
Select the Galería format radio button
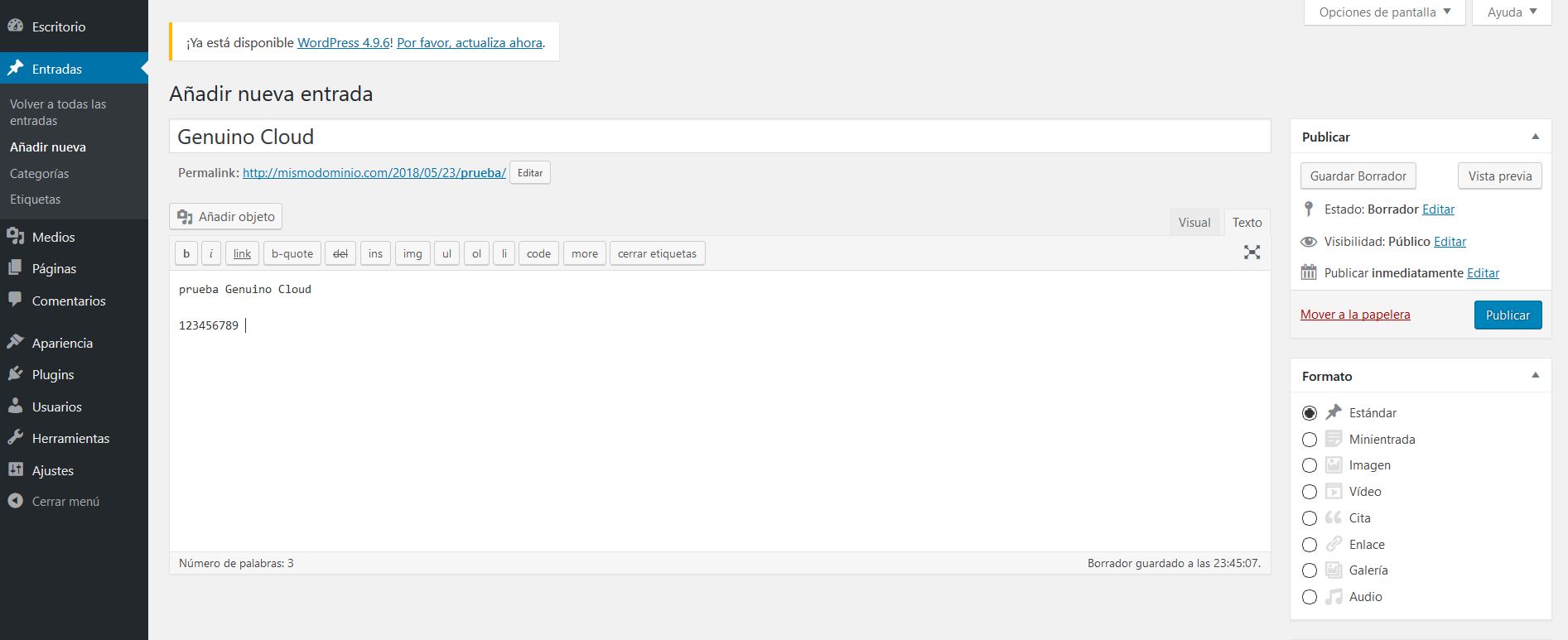coord(1310,570)
